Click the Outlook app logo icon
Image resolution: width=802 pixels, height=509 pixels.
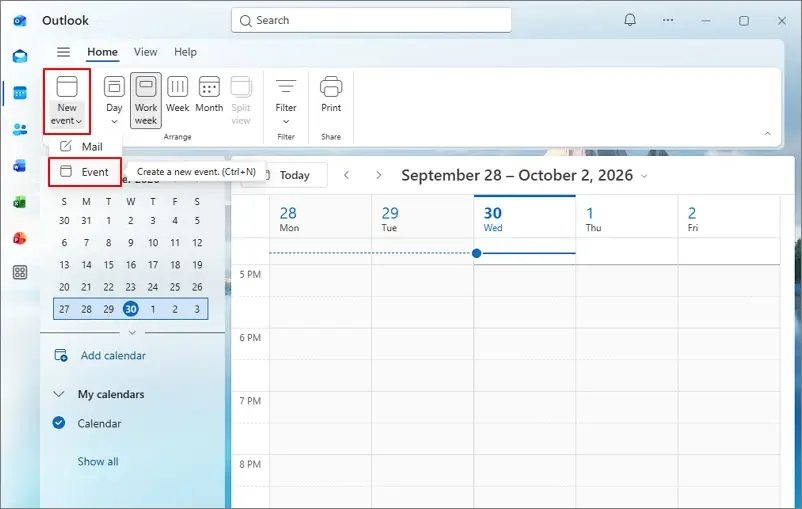click(x=20, y=20)
